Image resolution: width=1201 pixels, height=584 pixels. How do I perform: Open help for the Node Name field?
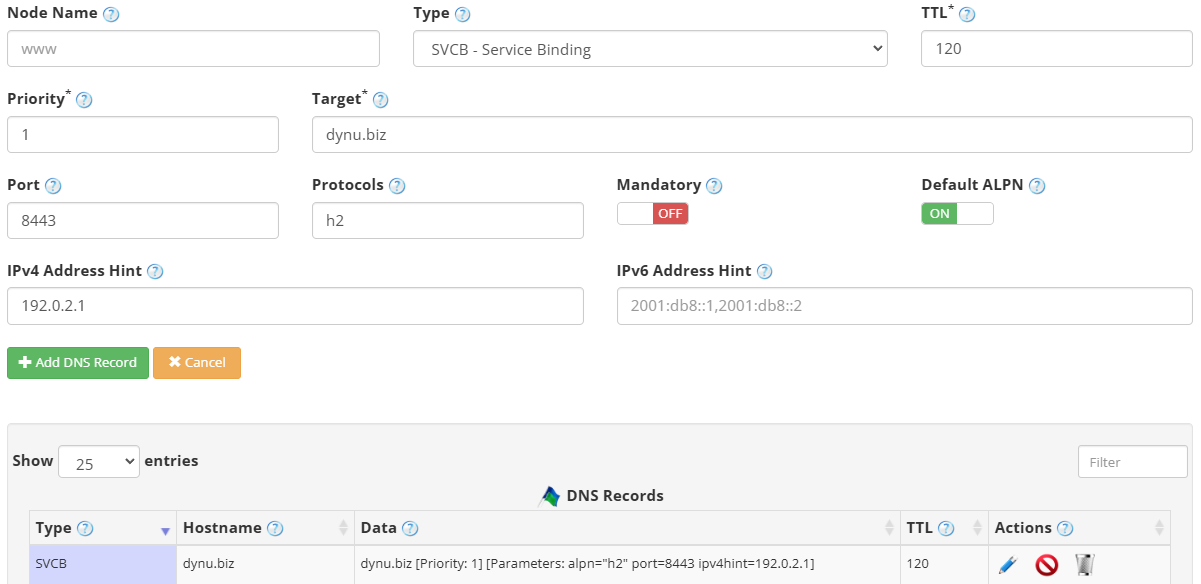click(x=109, y=13)
